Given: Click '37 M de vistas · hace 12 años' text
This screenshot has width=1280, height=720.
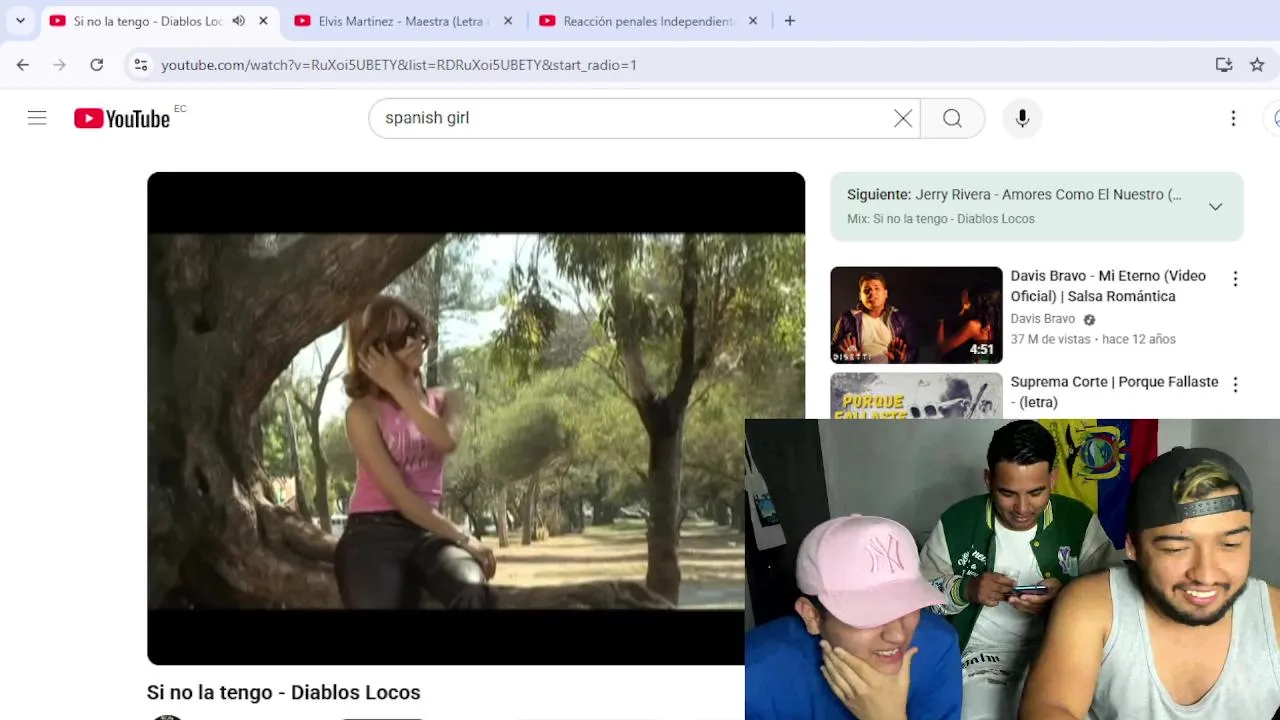Looking at the screenshot, I should pos(1093,339).
